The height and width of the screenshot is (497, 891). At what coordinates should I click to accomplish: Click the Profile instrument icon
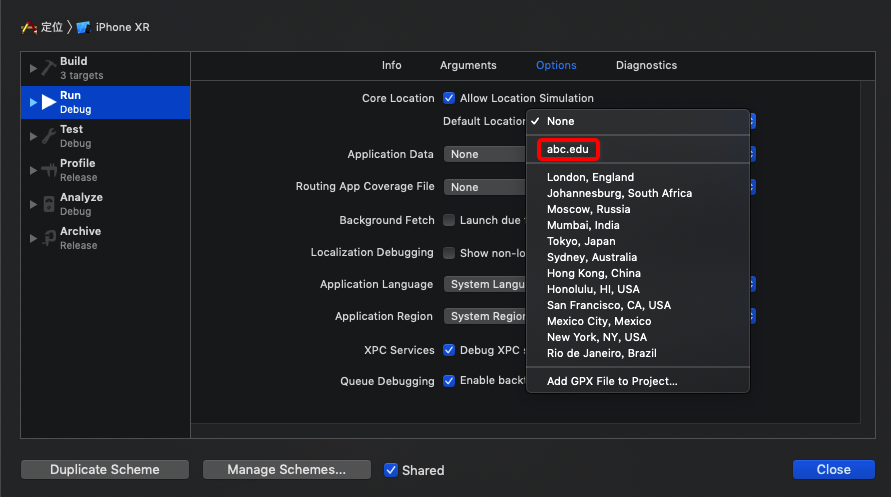coord(49,170)
